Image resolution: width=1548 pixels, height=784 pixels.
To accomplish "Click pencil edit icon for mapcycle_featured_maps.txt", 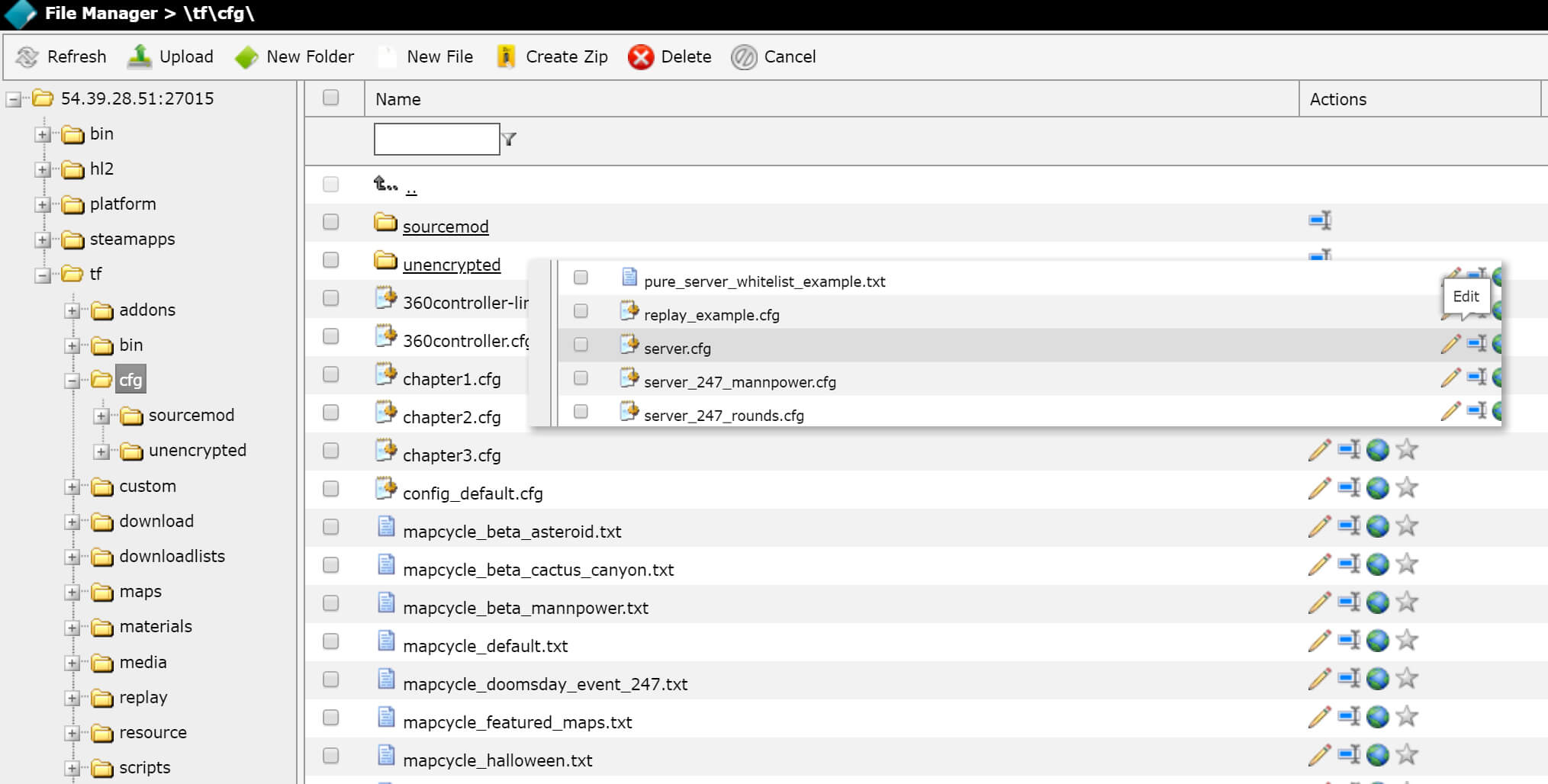I will pos(1319,717).
